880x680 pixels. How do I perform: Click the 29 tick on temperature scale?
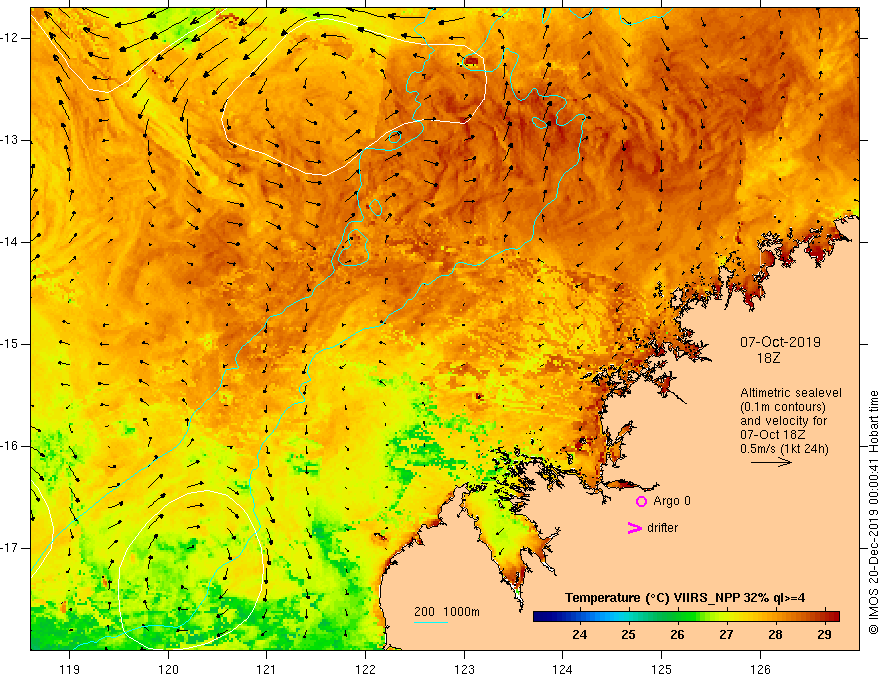coord(824,635)
